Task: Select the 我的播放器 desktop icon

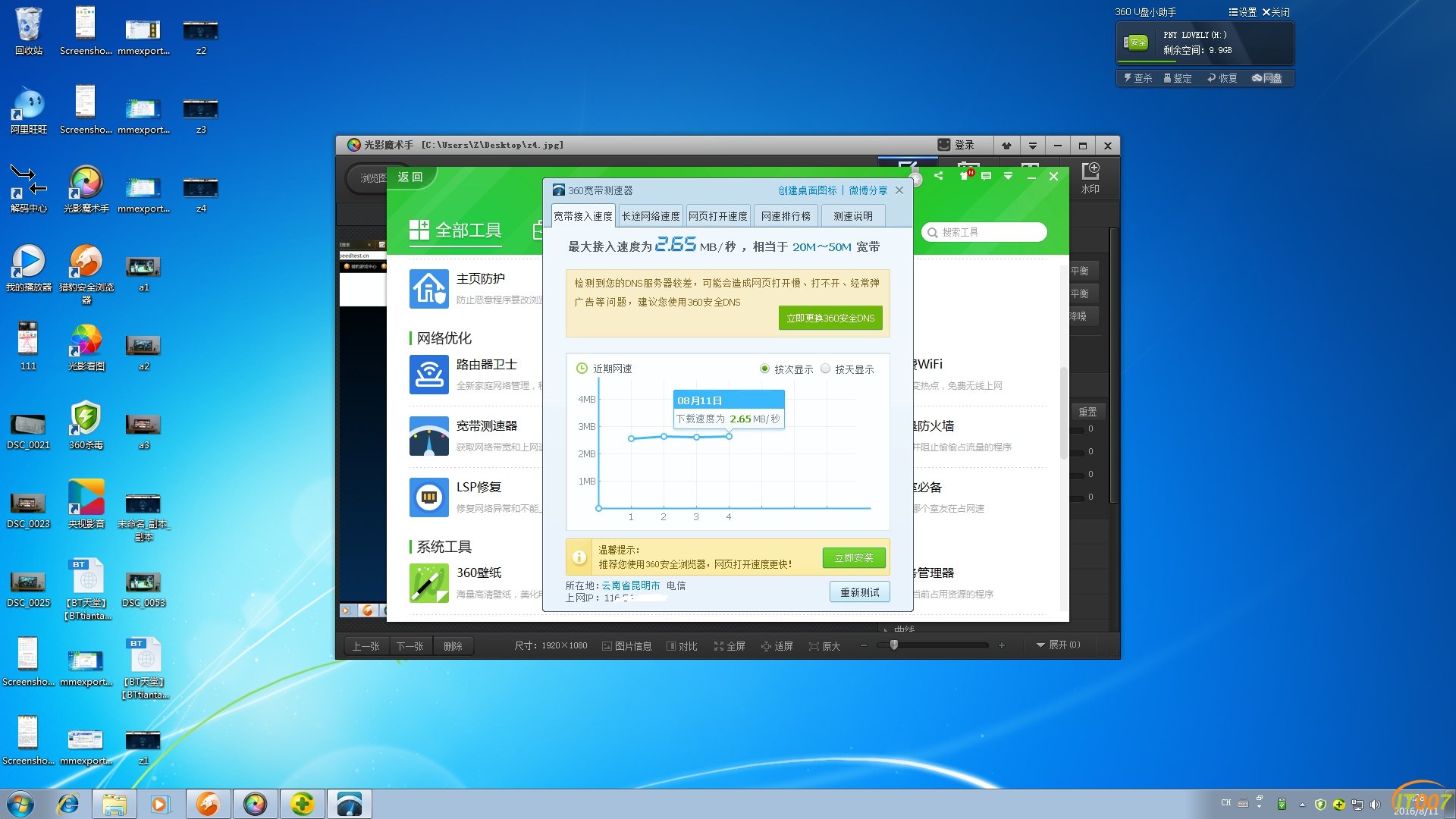Action: (x=29, y=267)
